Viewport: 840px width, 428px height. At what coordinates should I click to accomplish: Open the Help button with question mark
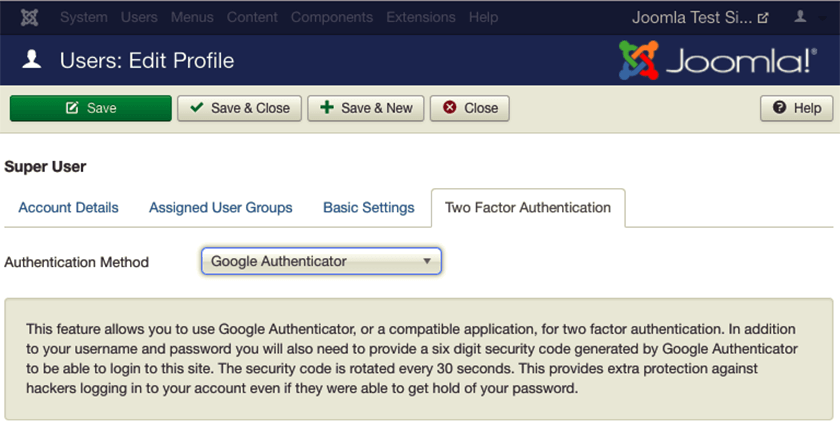pyautogui.click(x=797, y=108)
